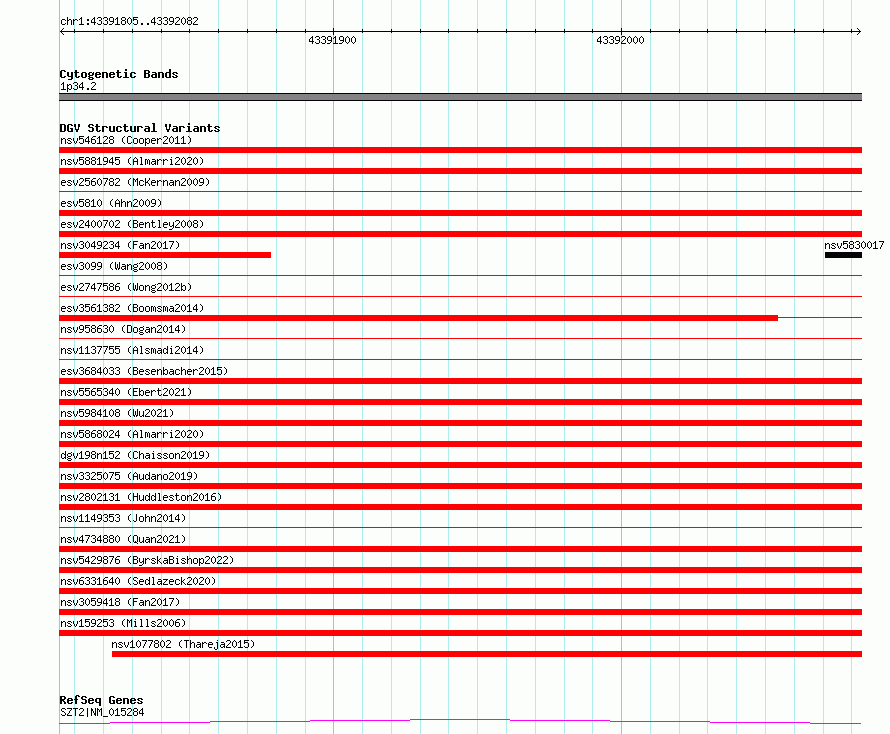Viewport: 890px width, 734px height.
Task: Click the black bar under nsv5830017
Action: (843, 255)
